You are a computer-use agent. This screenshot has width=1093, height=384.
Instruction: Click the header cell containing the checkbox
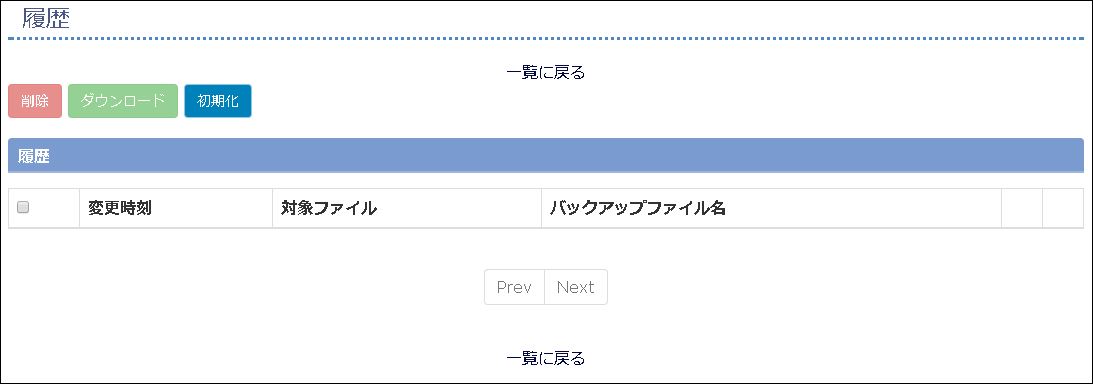click(x=44, y=208)
